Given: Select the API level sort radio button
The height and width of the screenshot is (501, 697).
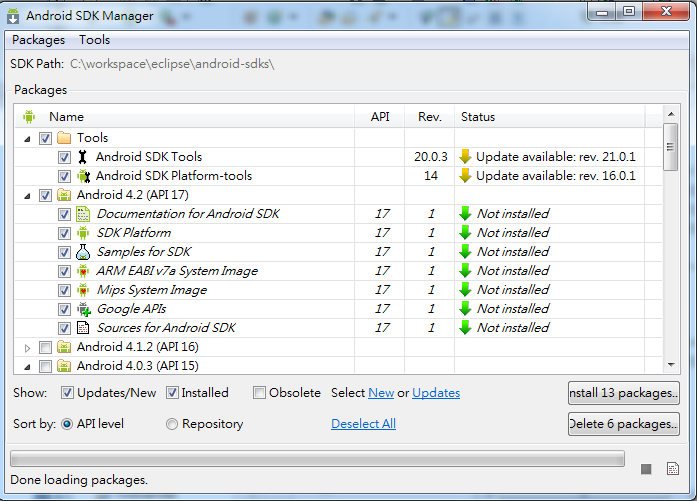Looking at the screenshot, I should click(x=67, y=424).
